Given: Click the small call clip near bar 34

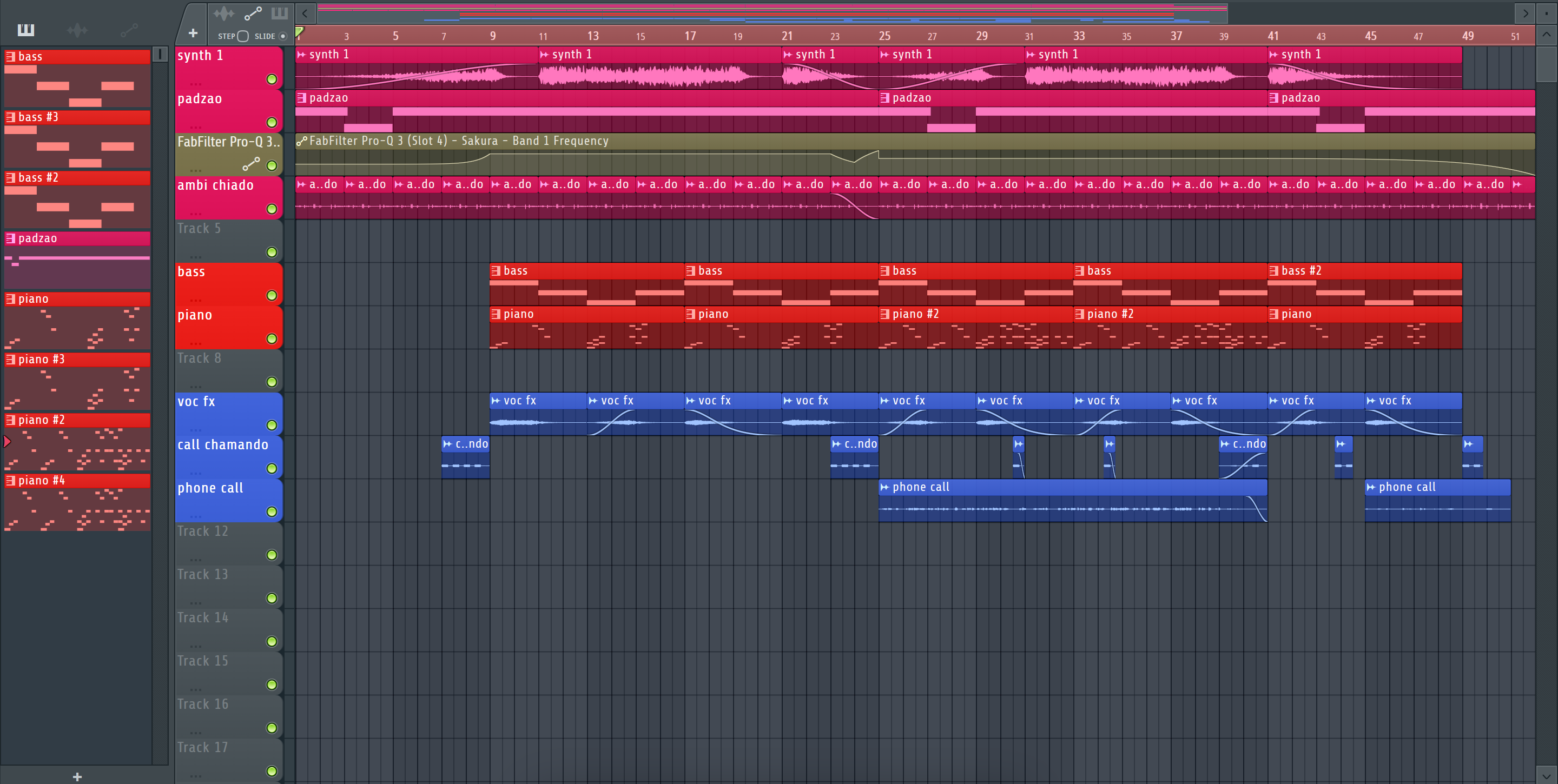Looking at the screenshot, I should click(x=1109, y=457).
